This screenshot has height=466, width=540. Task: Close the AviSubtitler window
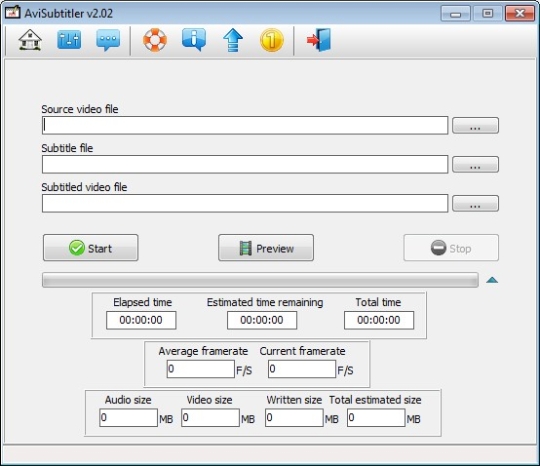click(520, 14)
